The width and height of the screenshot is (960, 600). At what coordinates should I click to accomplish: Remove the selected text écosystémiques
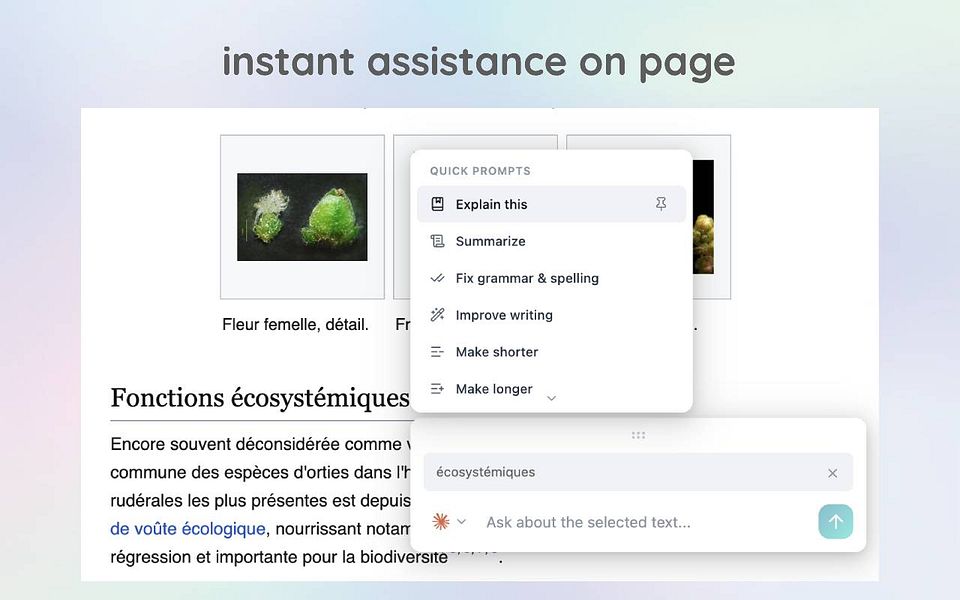(832, 473)
